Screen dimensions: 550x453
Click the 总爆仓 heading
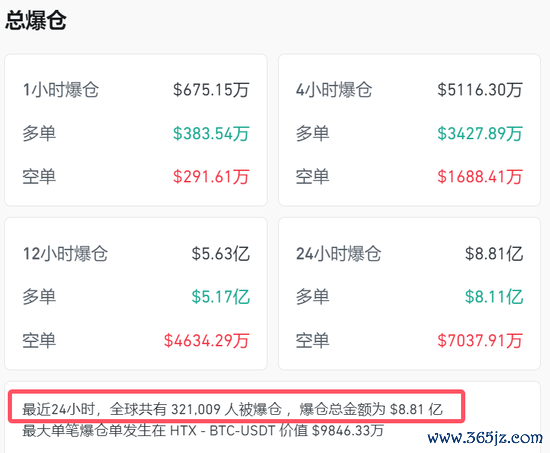[x=35, y=20]
